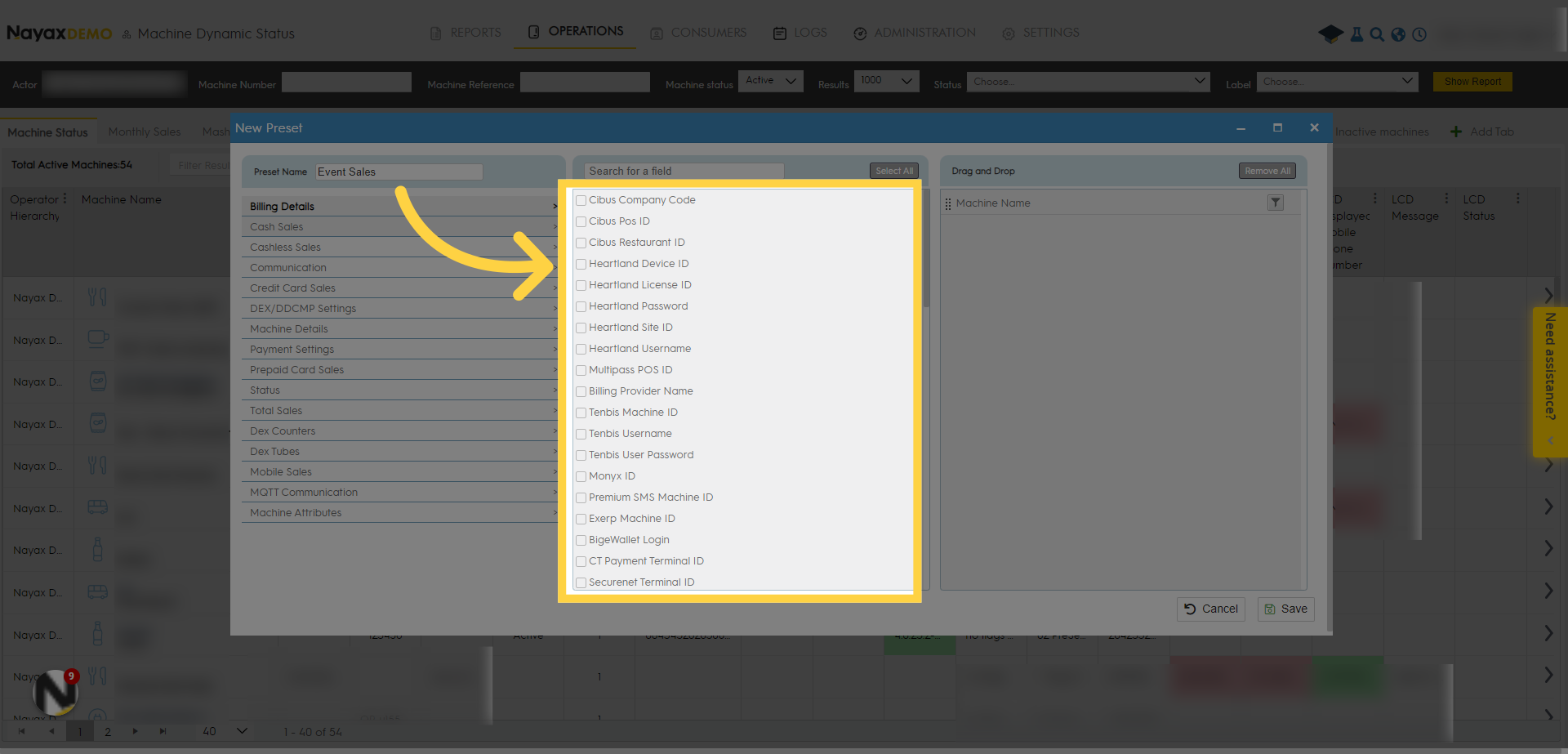The image size is (1568, 754).
Task: Click the lab flask icon in header
Action: (1356, 34)
